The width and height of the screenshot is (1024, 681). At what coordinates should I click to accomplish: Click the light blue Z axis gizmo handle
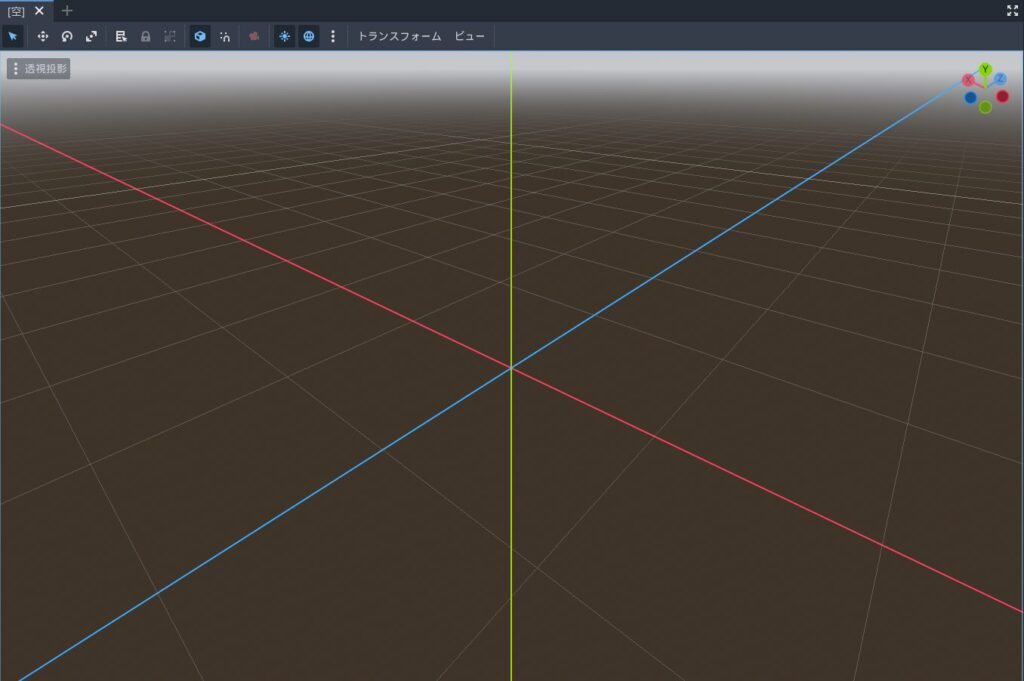pos(1000,79)
